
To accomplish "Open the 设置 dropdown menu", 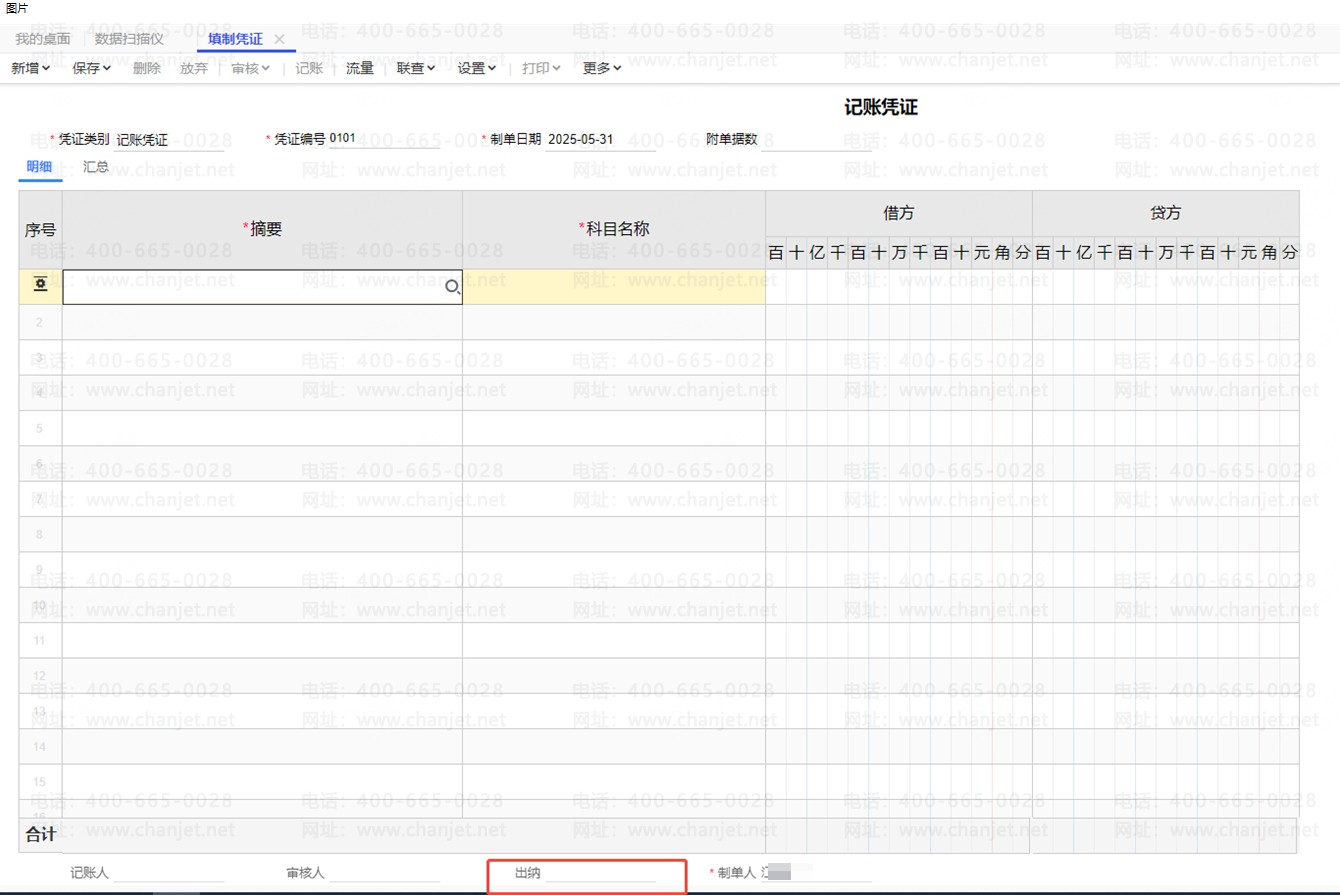I will pyautogui.click(x=477, y=68).
